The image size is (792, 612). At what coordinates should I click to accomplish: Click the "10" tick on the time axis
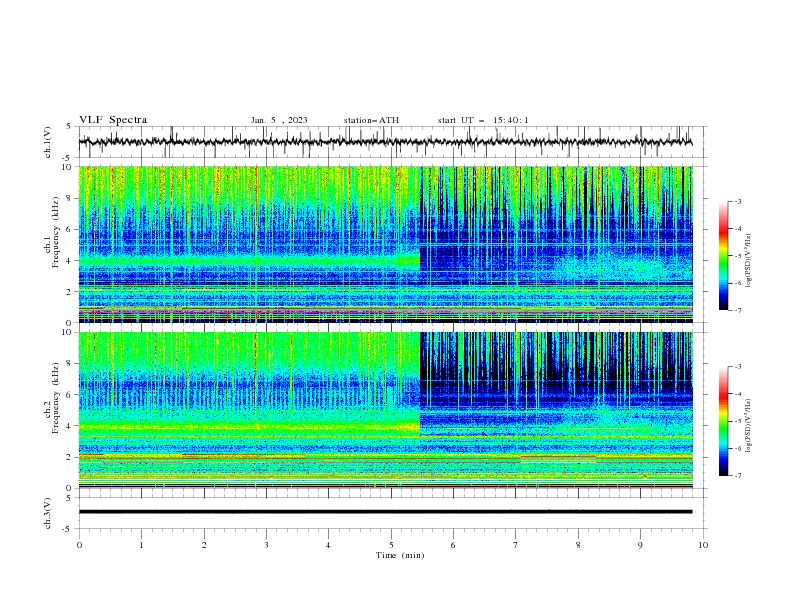(703, 545)
